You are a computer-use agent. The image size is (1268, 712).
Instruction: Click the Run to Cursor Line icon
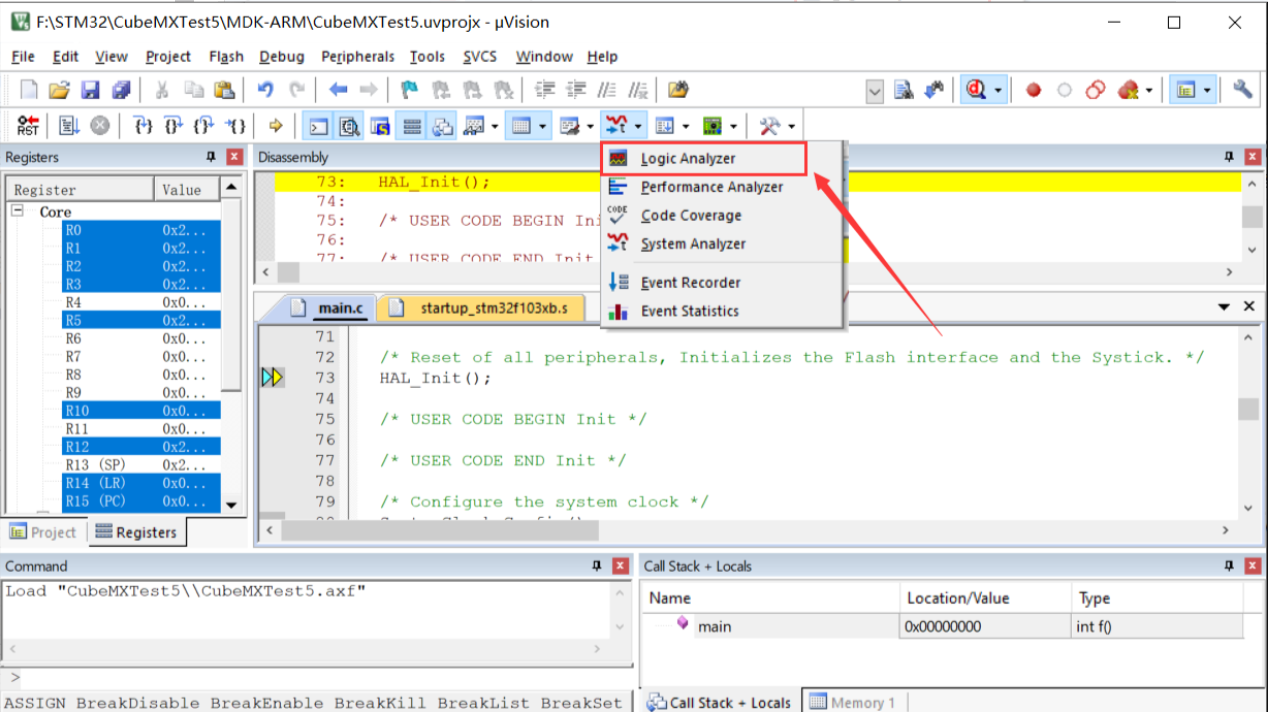(235, 126)
